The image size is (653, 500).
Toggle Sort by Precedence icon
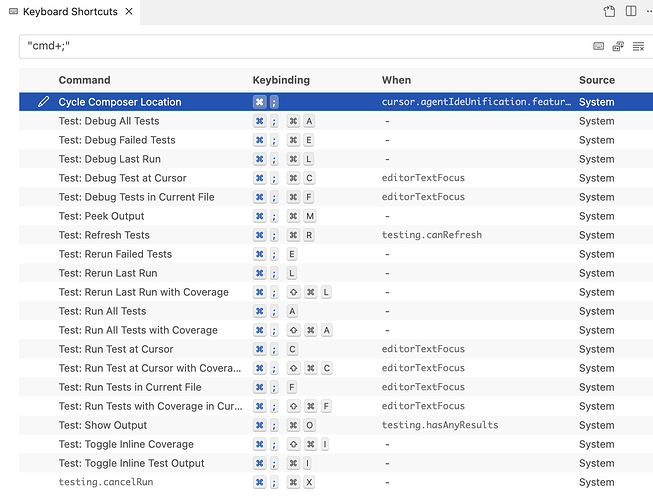coord(618,46)
